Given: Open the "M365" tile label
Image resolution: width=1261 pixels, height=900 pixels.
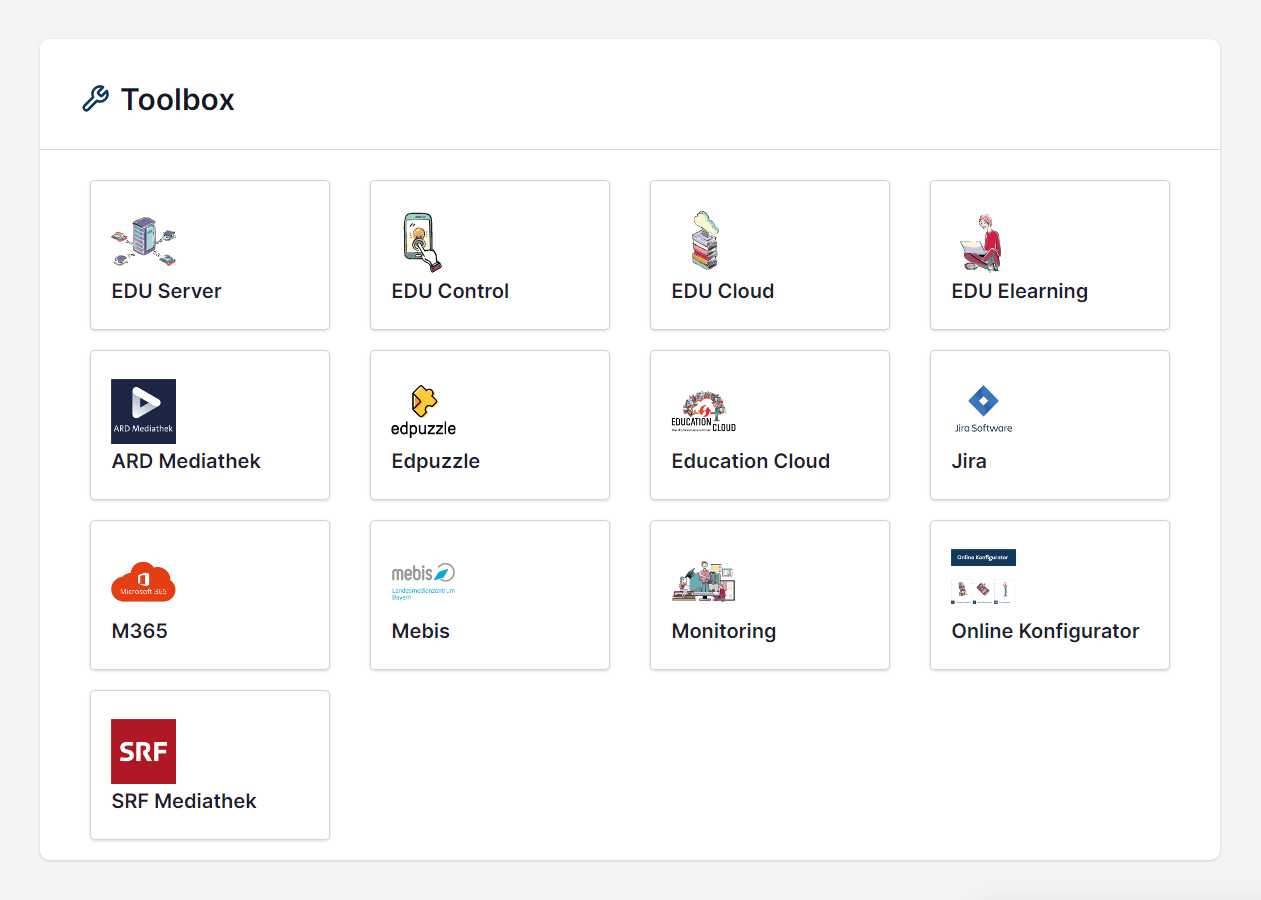Looking at the screenshot, I should [x=140, y=631].
